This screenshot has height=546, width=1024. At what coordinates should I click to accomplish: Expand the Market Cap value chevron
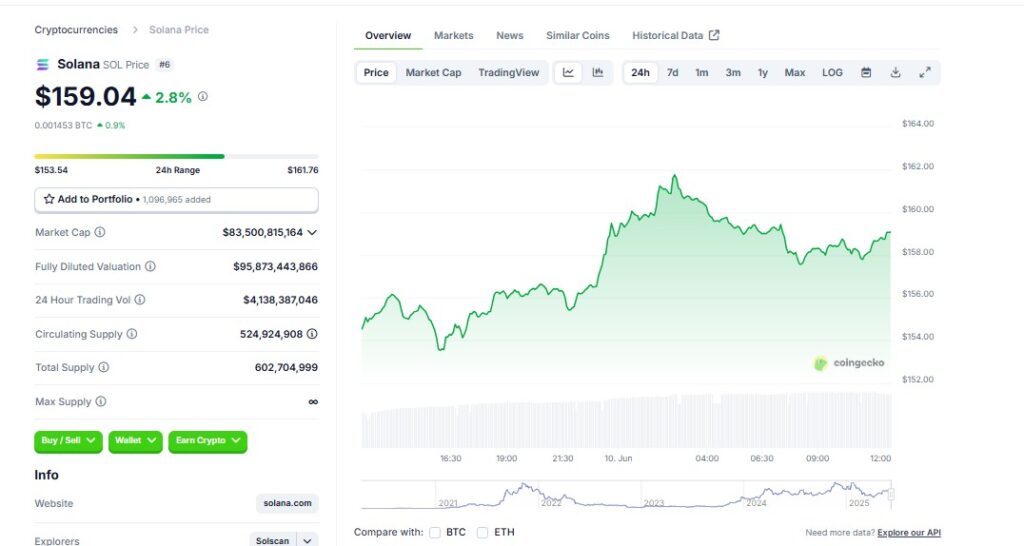(x=312, y=233)
